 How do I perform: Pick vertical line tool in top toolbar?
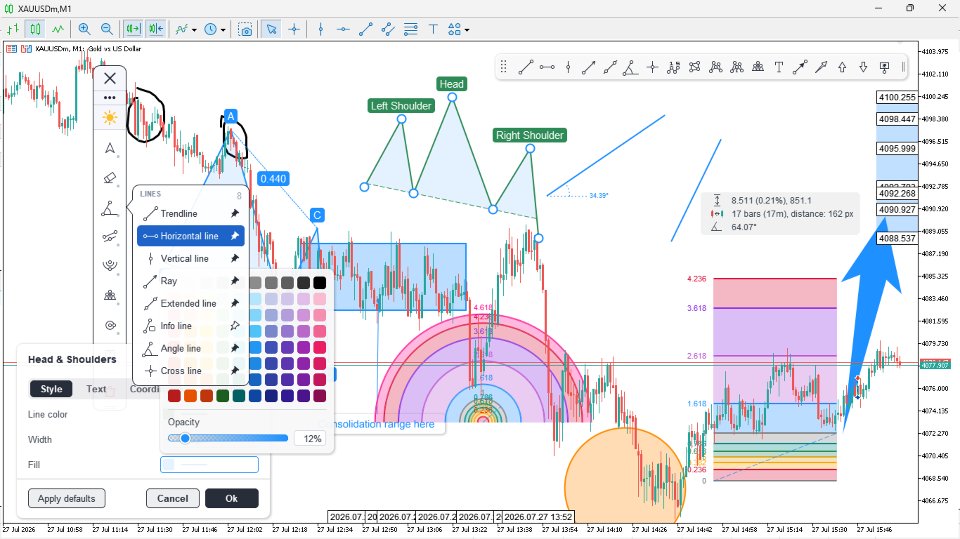321,29
